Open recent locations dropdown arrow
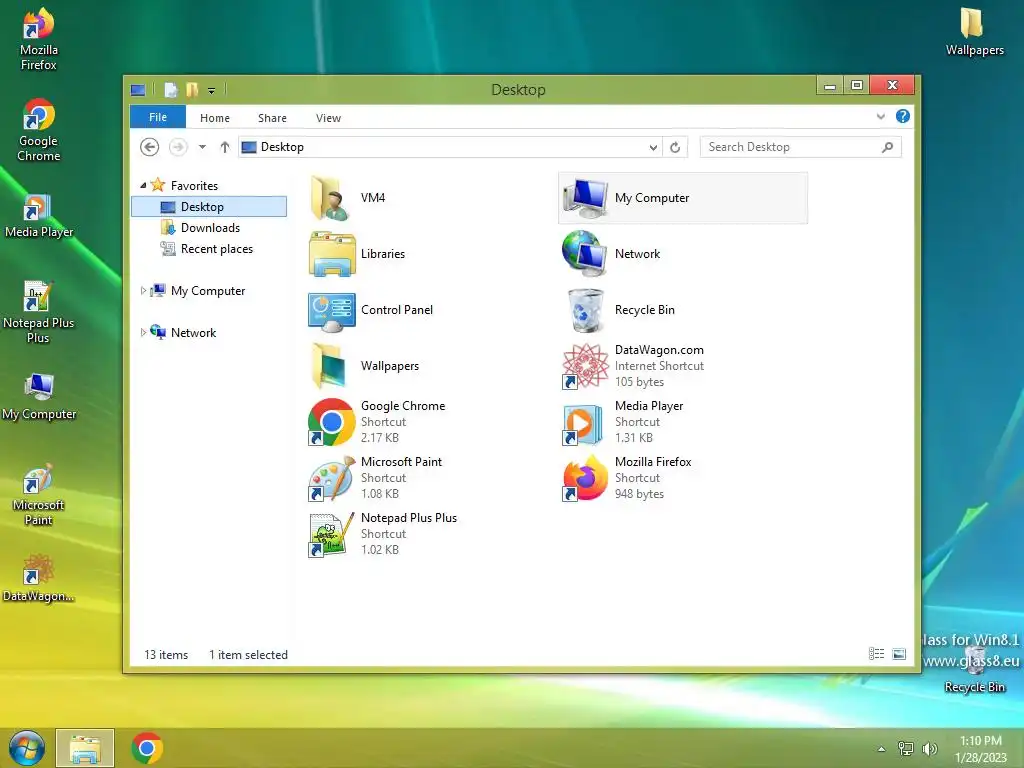 tap(202, 147)
